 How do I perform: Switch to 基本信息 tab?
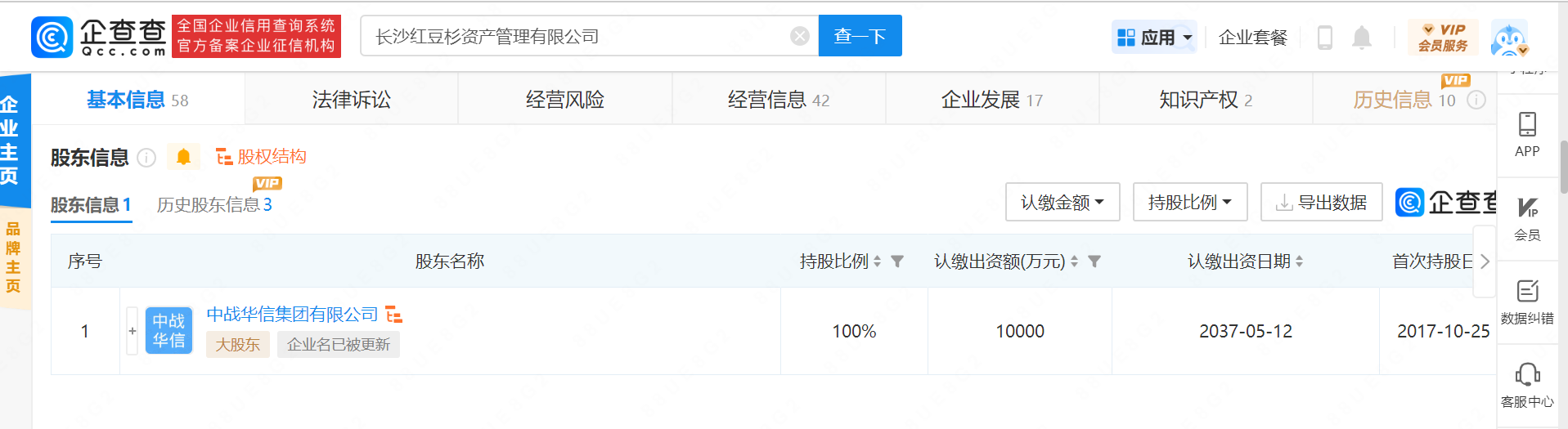[137, 100]
